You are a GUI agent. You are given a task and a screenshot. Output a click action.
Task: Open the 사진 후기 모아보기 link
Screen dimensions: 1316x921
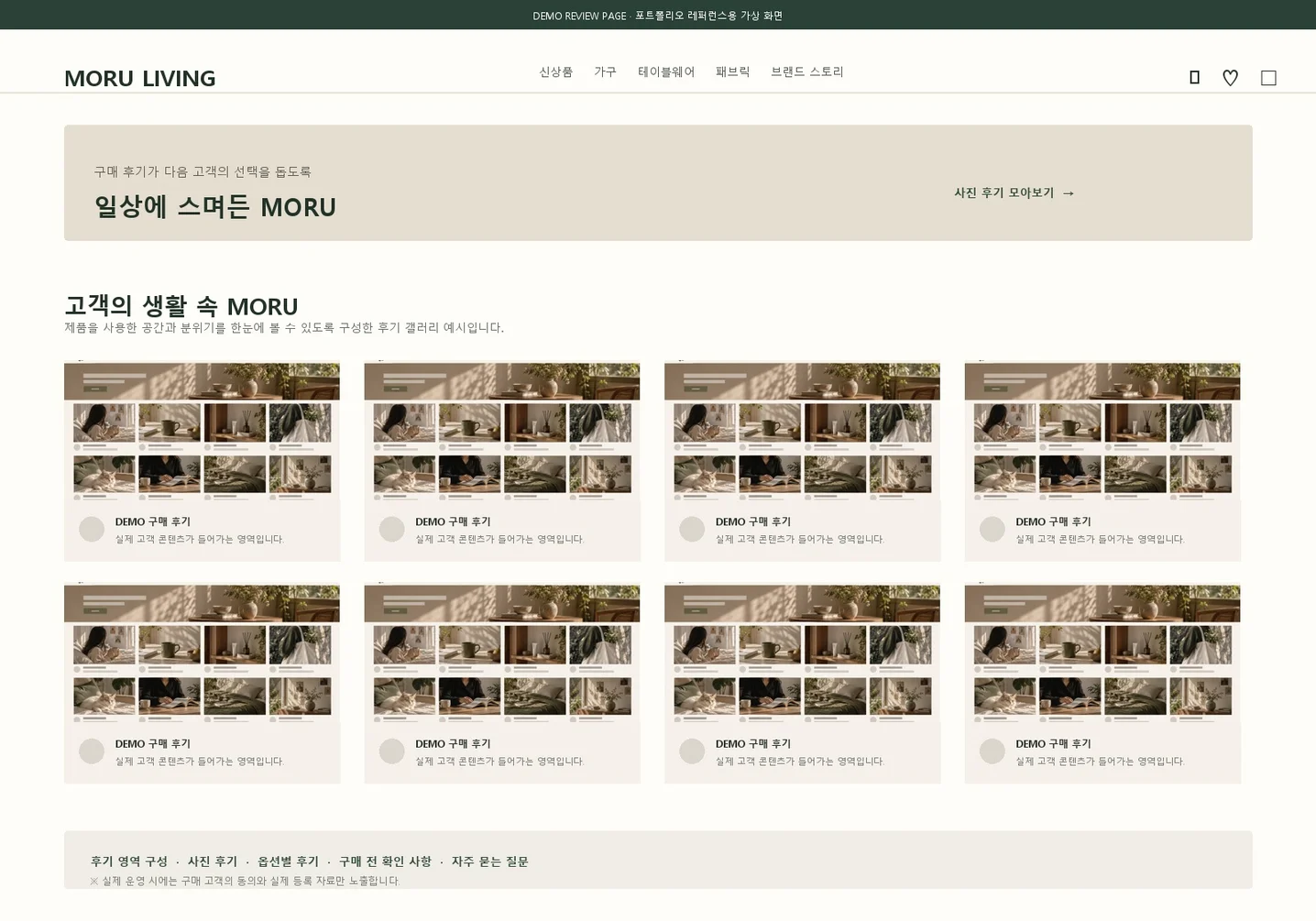[x=1014, y=192]
